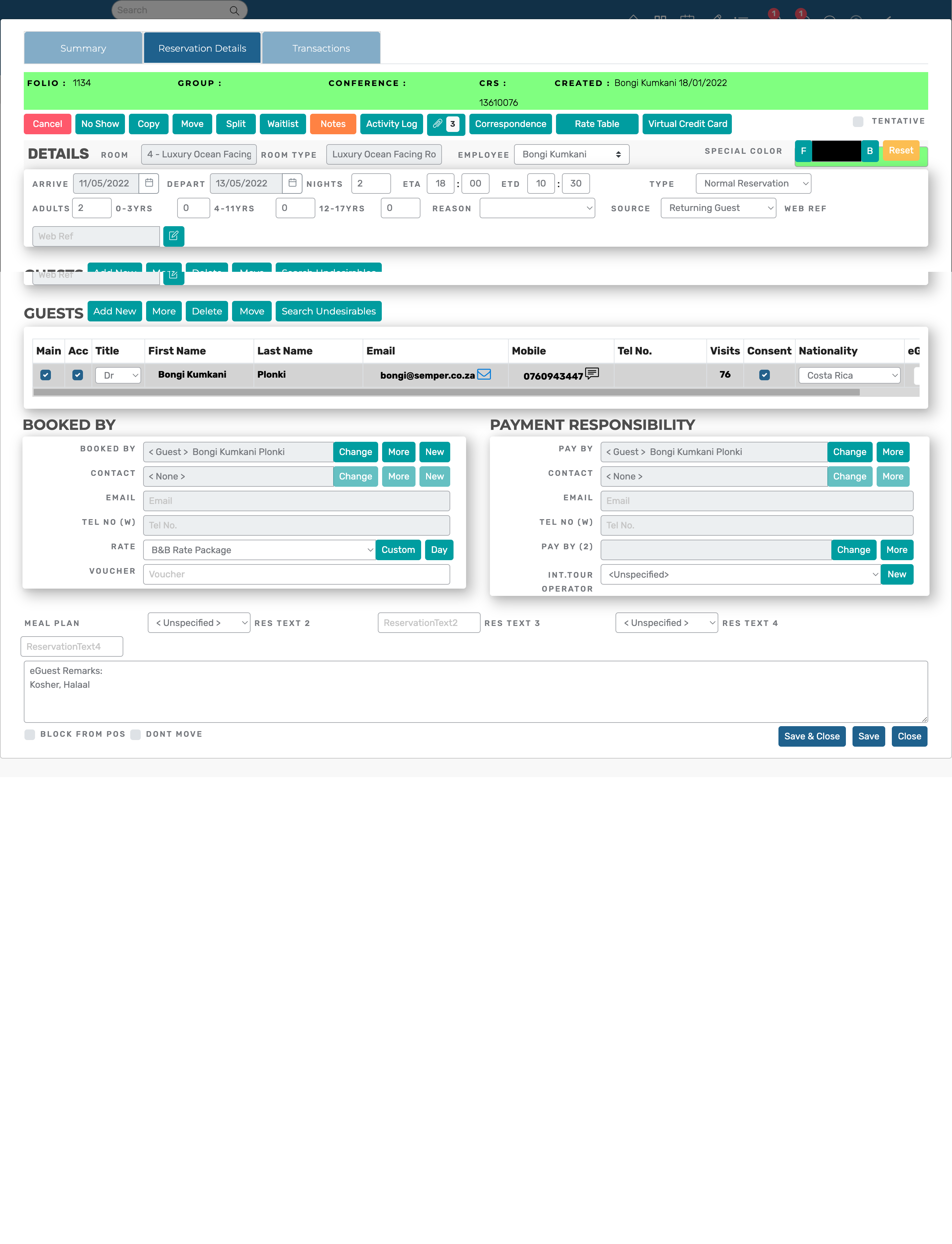Switch to the Transactions tab
Image resolution: width=952 pixels, height=1244 pixels.
coord(321,48)
